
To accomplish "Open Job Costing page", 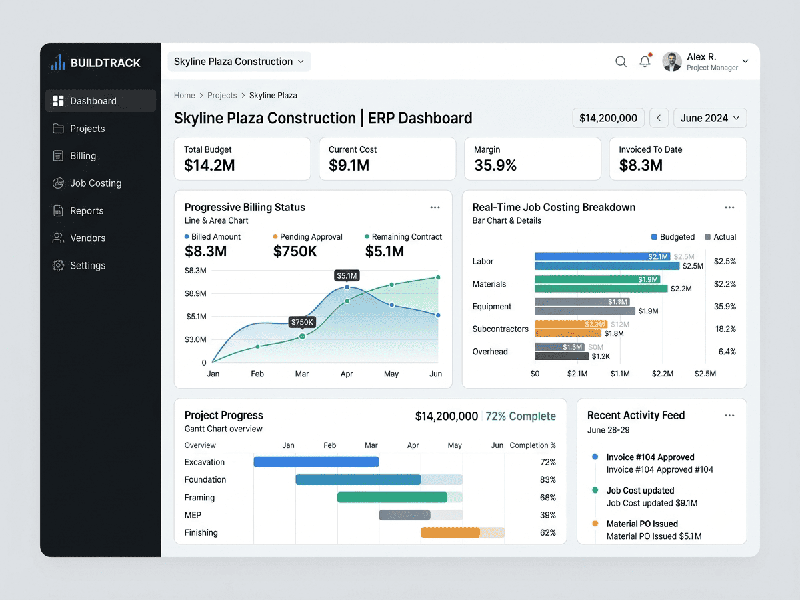I will tap(101, 183).
